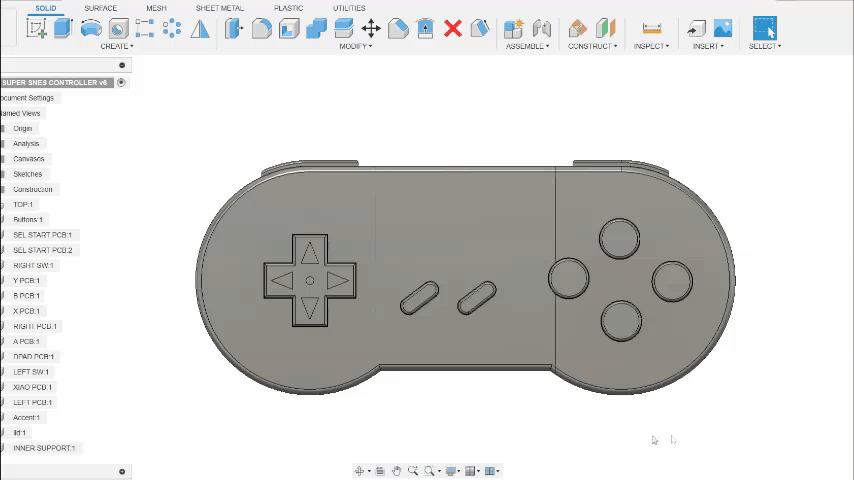Click the Insert Canvas image icon
This screenshot has height=480, width=854.
(x=723, y=28)
